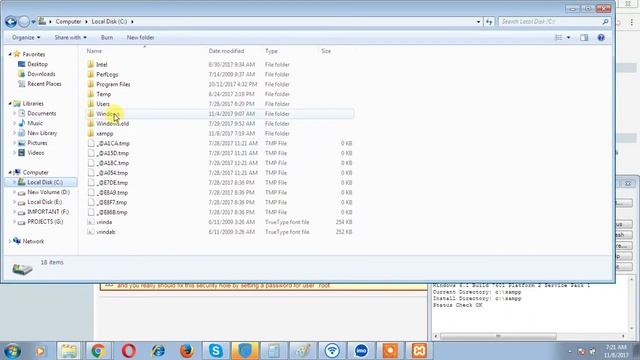Select Recent Places under Favorites

44,84
